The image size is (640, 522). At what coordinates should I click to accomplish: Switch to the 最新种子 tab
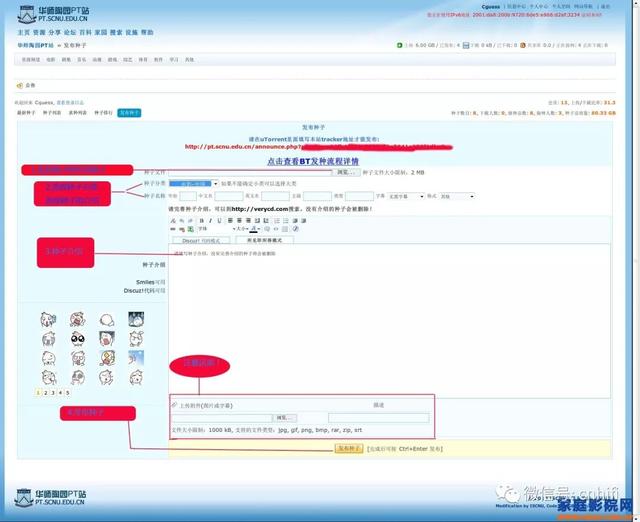pyautogui.click(x=26, y=113)
